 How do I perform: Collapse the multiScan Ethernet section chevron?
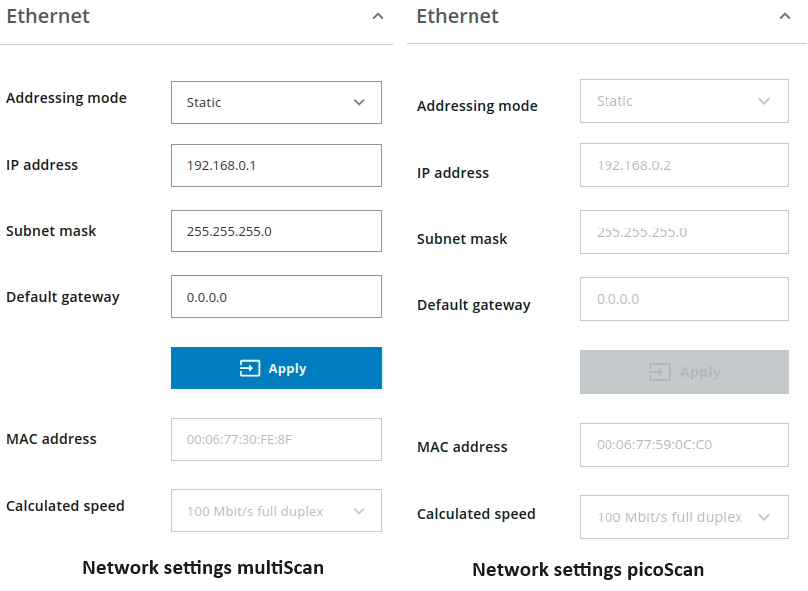(377, 17)
